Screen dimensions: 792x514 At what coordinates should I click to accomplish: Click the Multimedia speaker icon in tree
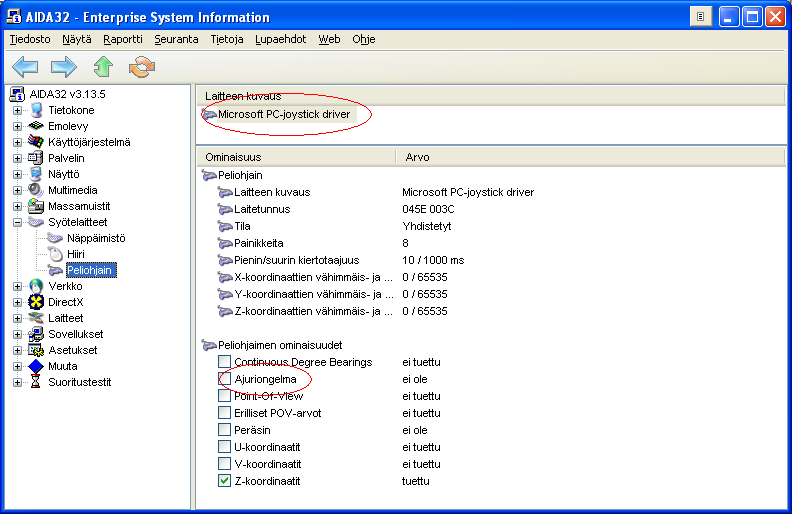pyautogui.click(x=37, y=190)
